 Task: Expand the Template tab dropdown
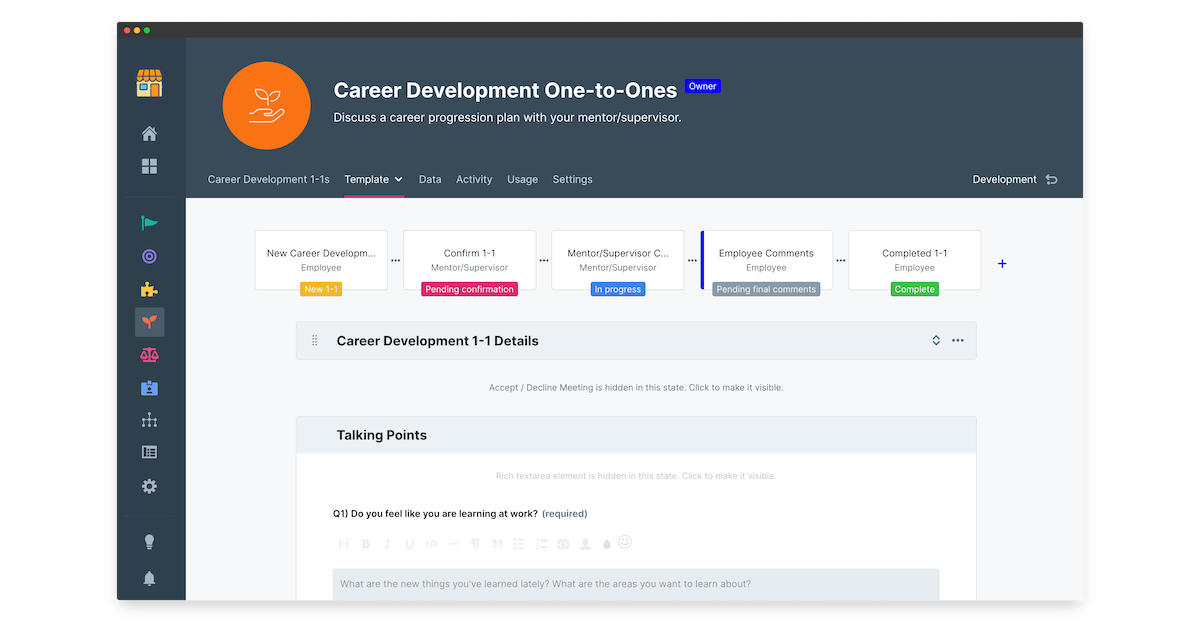pyautogui.click(x=399, y=180)
